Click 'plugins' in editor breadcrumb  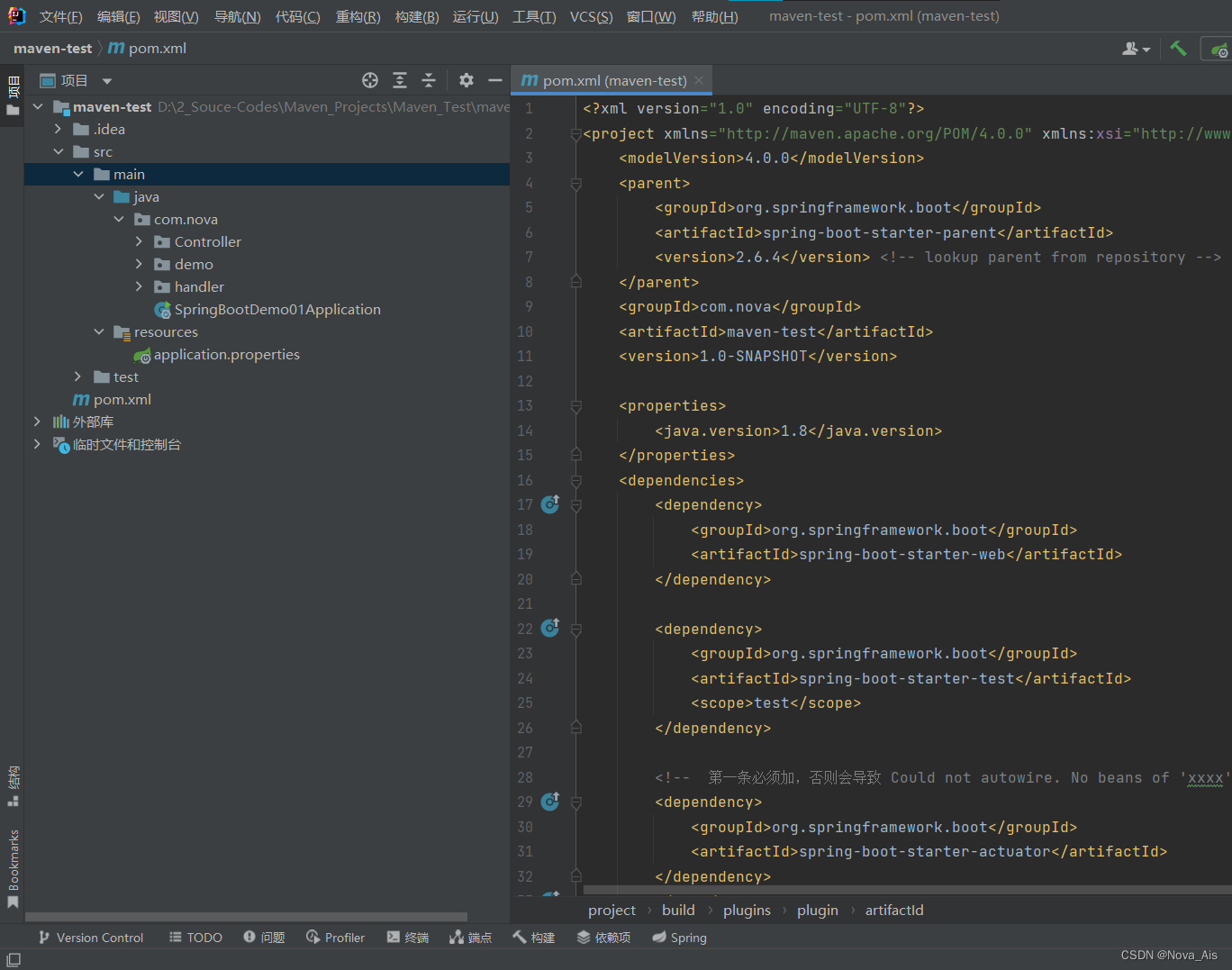point(747,910)
